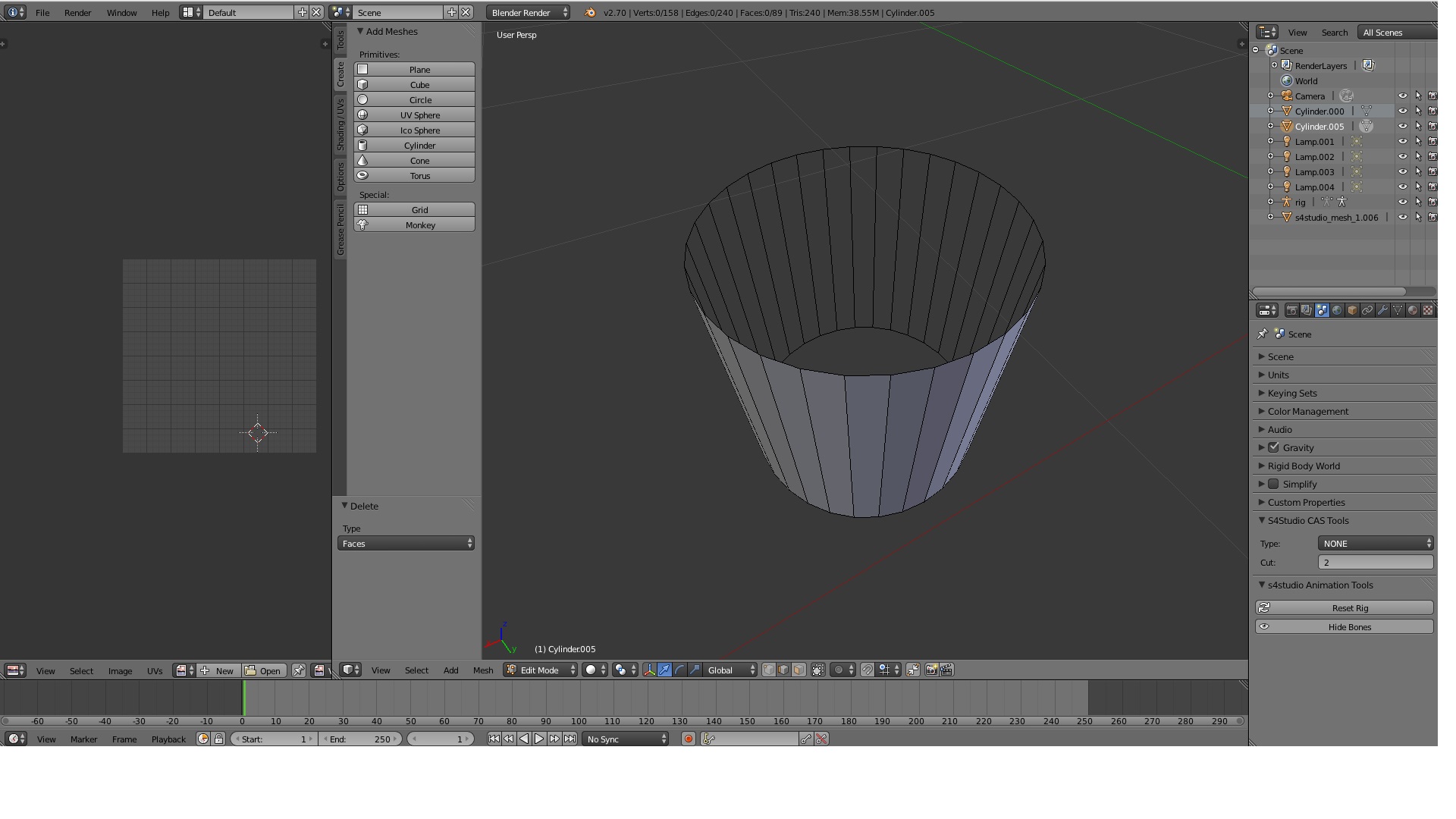Switch to face select mode
The image size is (1456, 819).
tap(799, 670)
